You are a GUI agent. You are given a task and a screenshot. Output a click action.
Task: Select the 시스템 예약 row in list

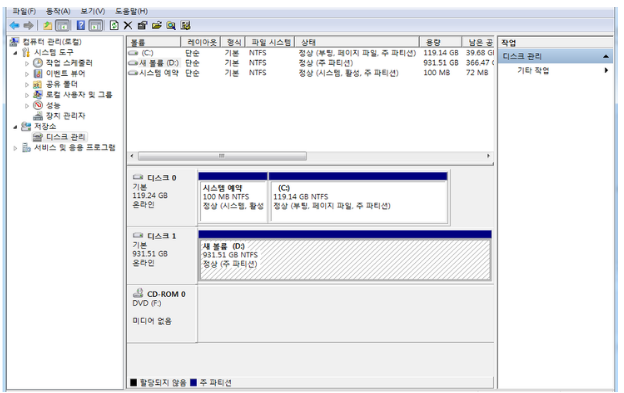[x=310, y=73]
